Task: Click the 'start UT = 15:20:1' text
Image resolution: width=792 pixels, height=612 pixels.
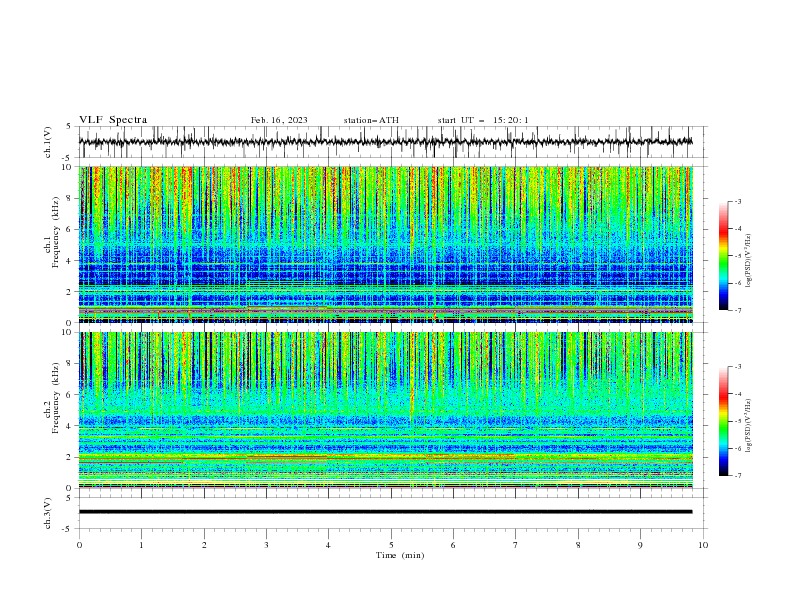Action: coord(483,120)
